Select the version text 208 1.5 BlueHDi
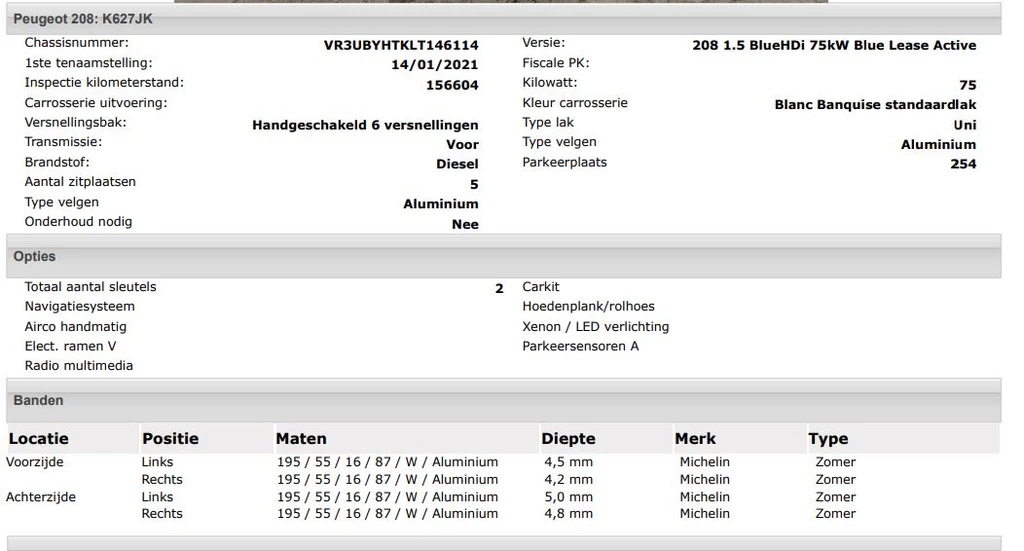 tap(833, 45)
